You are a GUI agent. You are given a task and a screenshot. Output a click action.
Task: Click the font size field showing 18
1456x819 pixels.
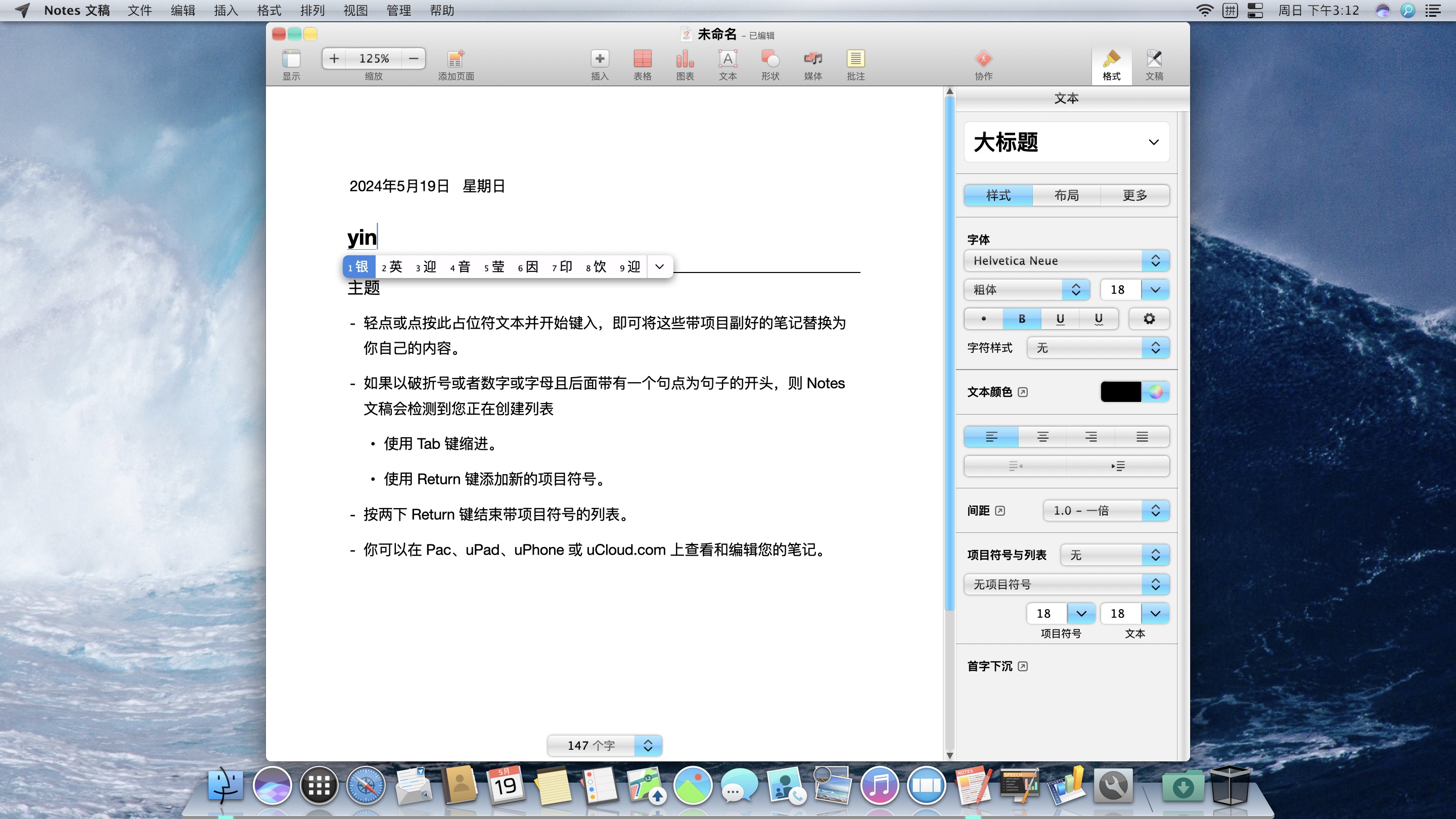1121,289
